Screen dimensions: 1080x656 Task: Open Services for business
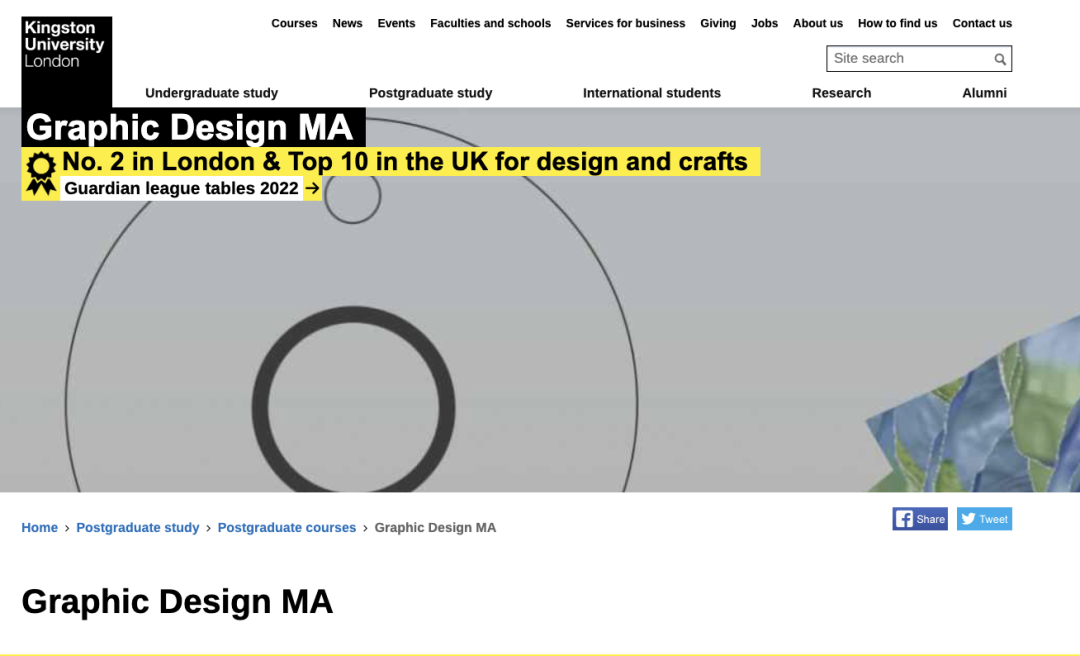tap(625, 23)
